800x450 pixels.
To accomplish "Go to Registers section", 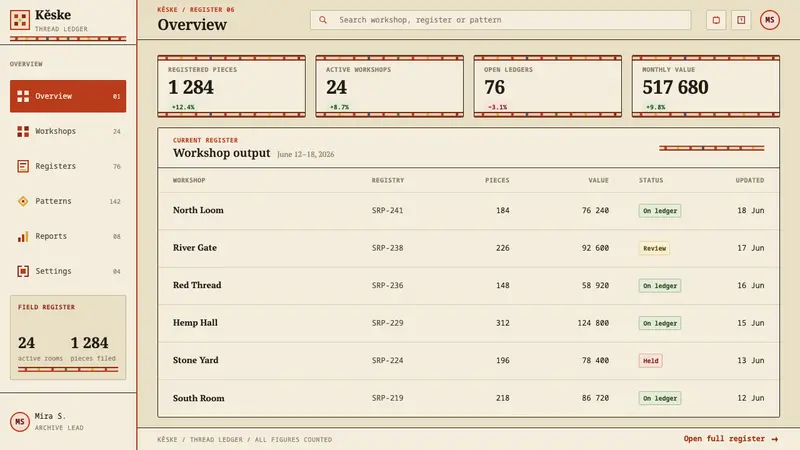I will (x=68, y=166).
